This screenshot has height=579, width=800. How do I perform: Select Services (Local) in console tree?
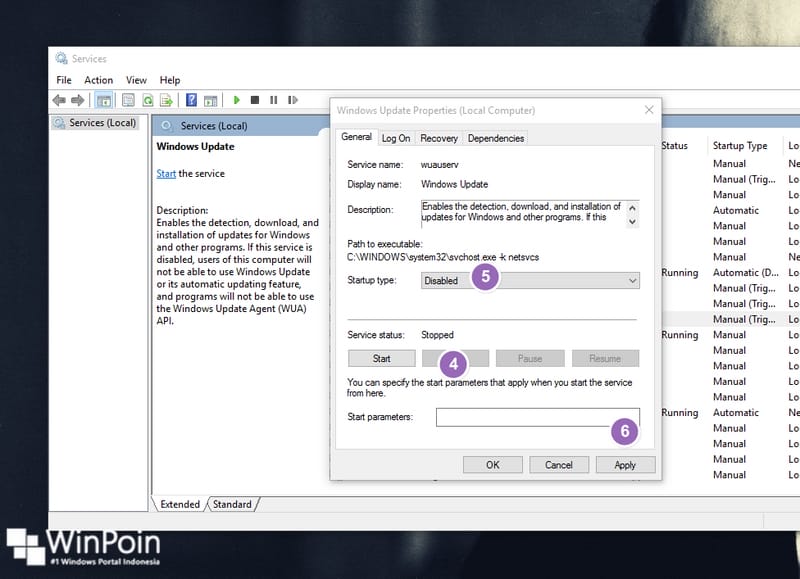coord(101,123)
